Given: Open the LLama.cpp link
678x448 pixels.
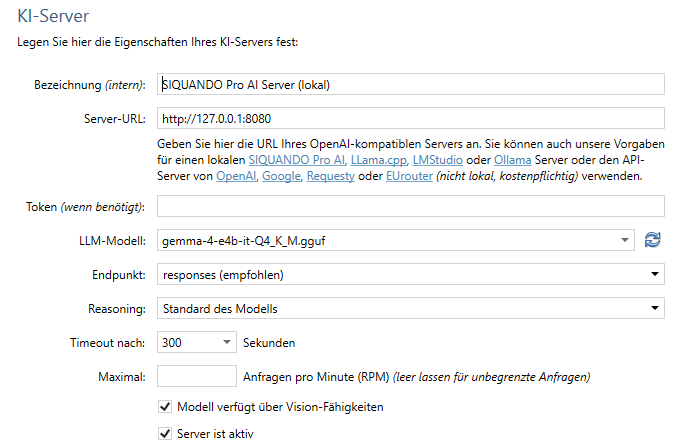Looking at the screenshot, I should coord(378,160).
